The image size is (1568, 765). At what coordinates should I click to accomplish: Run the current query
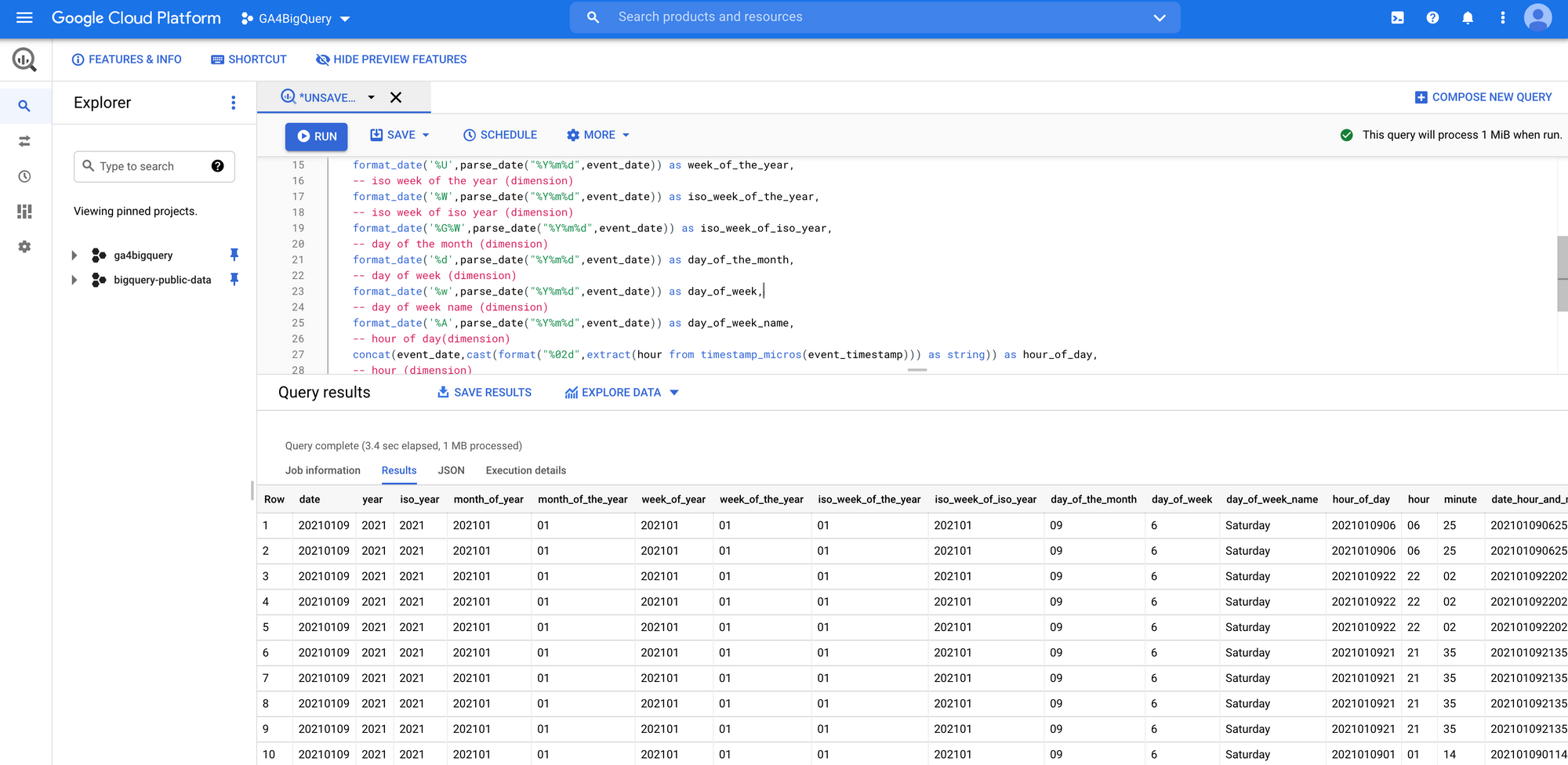pyautogui.click(x=316, y=136)
